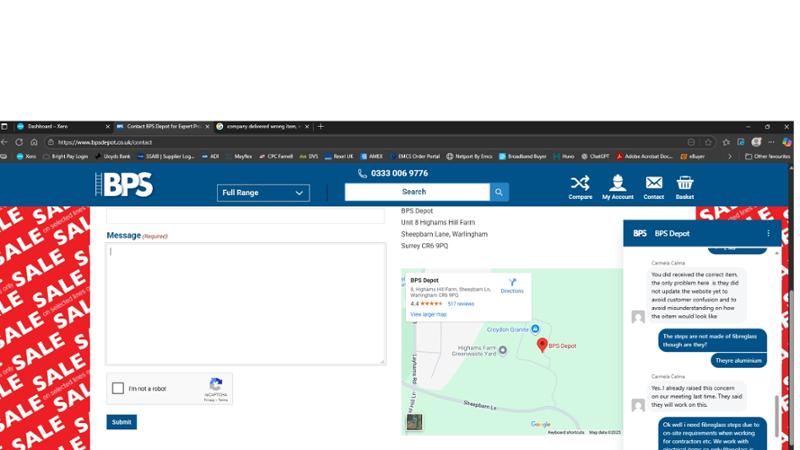Click the BPS logo in site header
The height and width of the screenshot is (450, 800).
click(x=124, y=184)
